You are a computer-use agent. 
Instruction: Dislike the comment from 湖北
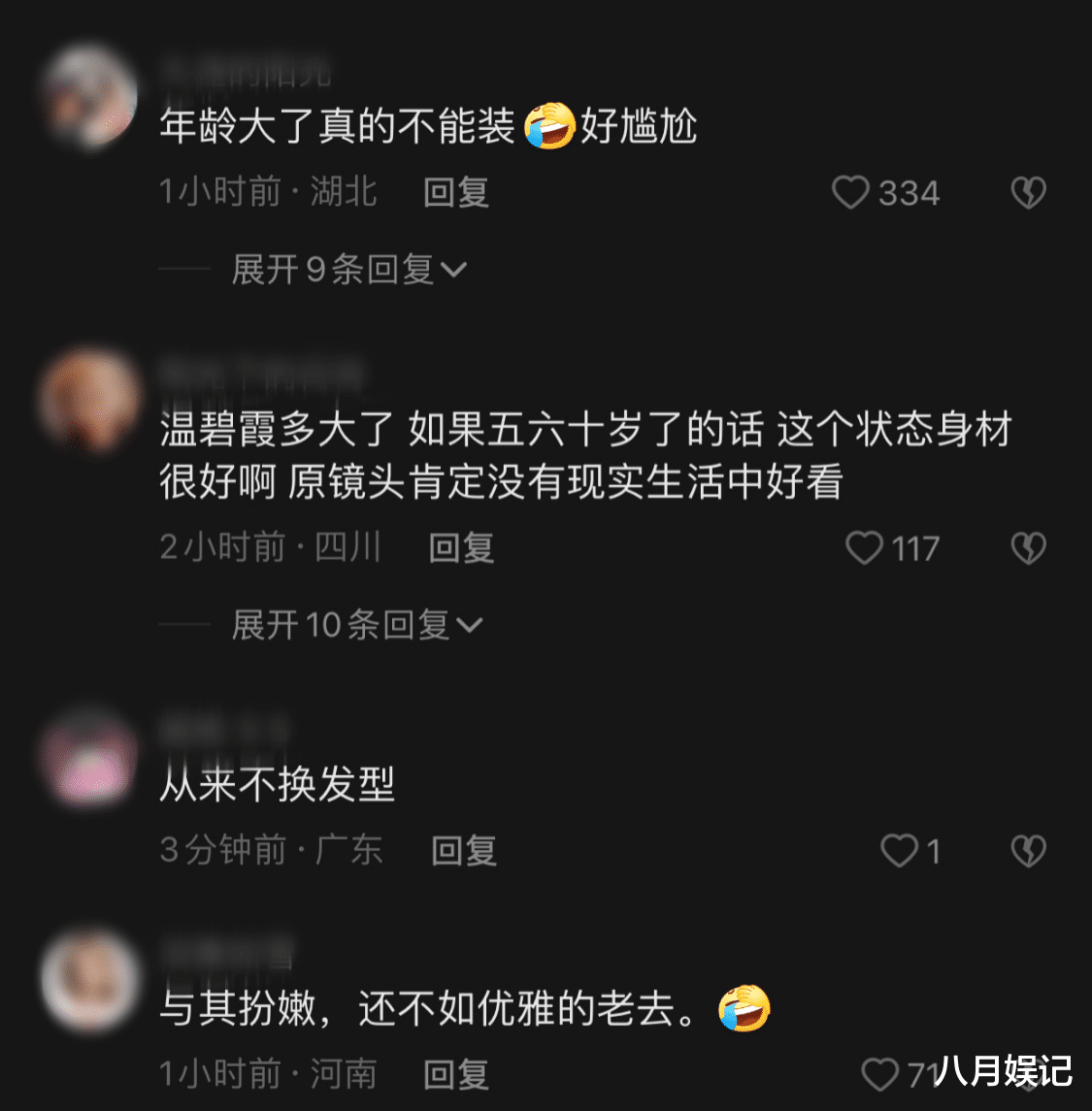point(1028,193)
